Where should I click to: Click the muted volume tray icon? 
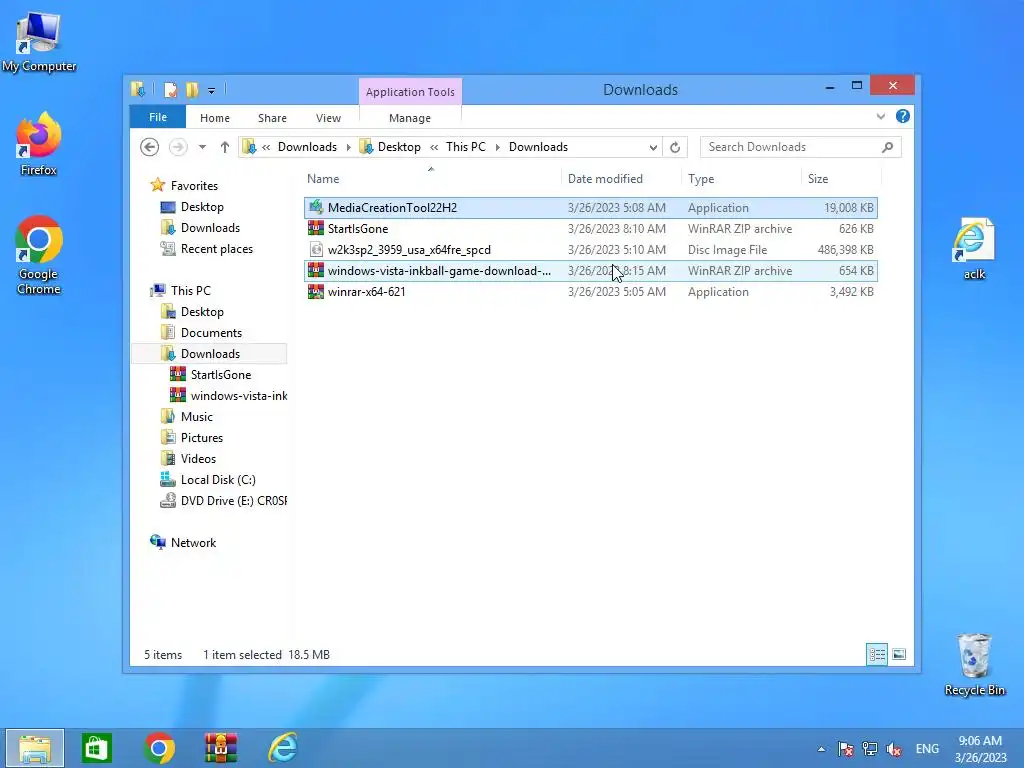pyautogui.click(x=894, y=748)
